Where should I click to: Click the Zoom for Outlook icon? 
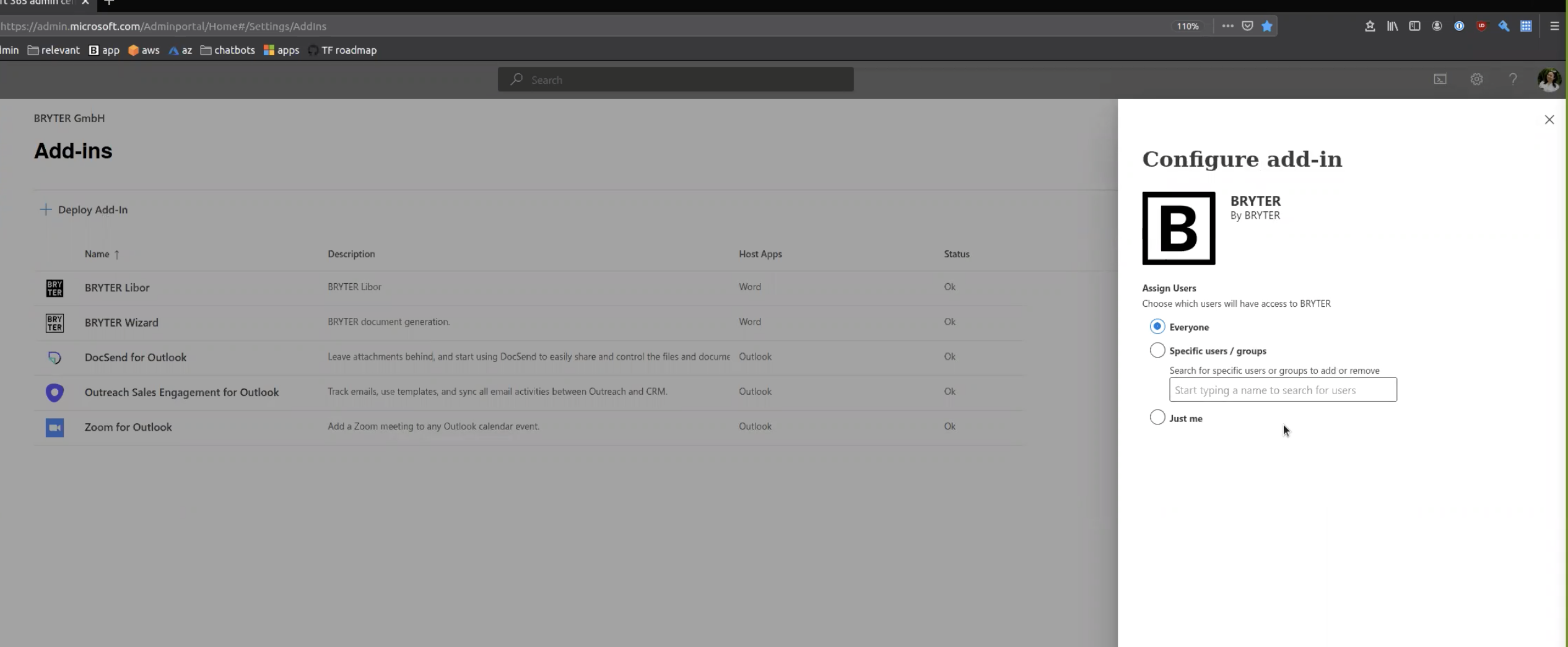(x=54, y=427)
